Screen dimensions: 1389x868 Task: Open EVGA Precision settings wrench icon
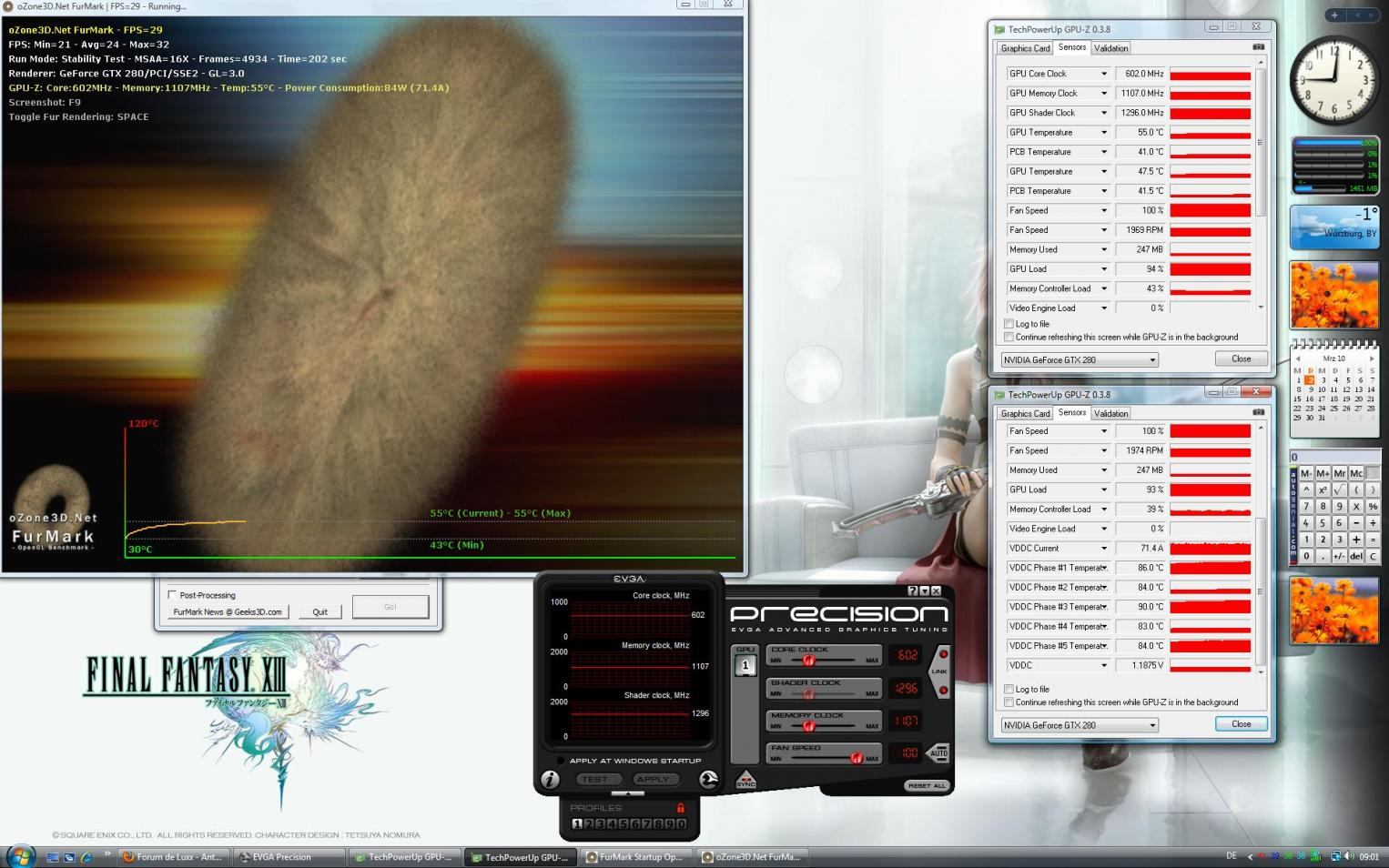click(708, 780)
